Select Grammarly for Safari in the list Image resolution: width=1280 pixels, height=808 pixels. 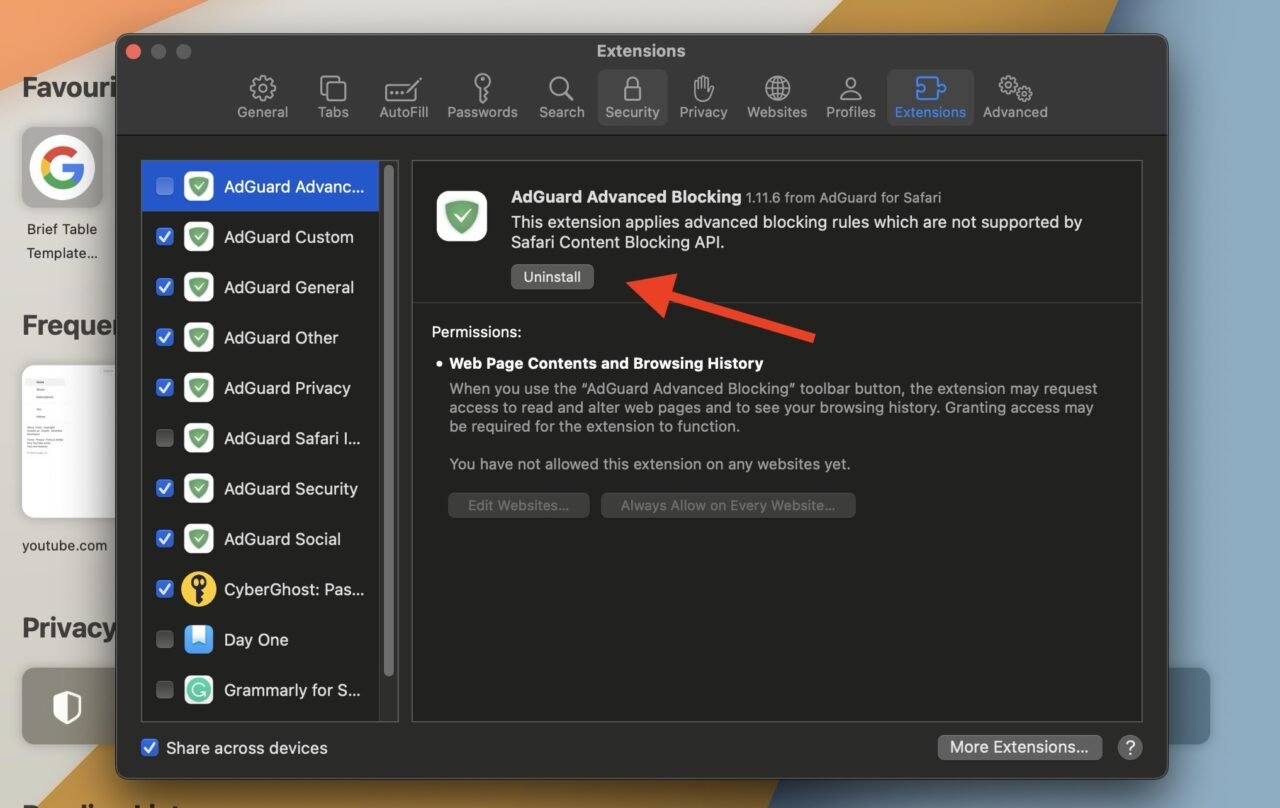(292, 690)
